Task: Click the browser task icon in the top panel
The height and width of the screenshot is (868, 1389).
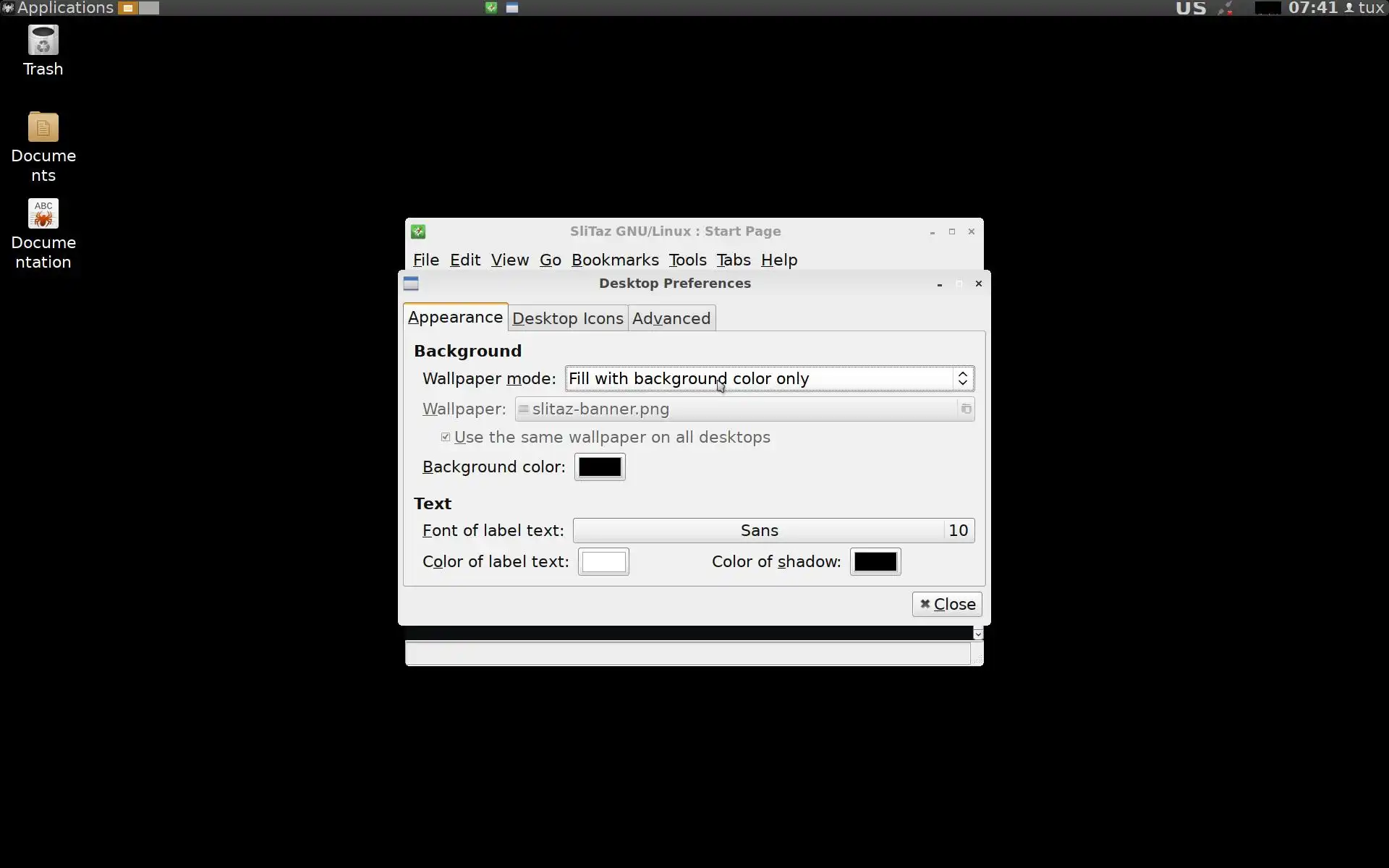Action: click(x=491, y=8)
